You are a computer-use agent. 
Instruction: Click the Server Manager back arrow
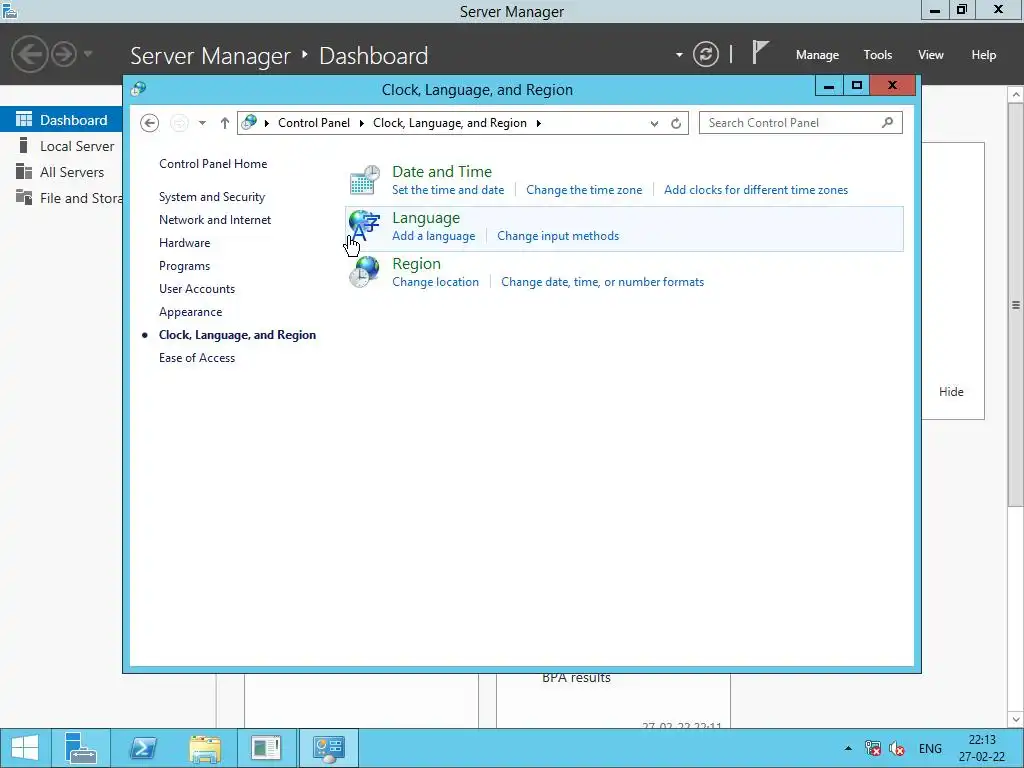tap(30, 54)
